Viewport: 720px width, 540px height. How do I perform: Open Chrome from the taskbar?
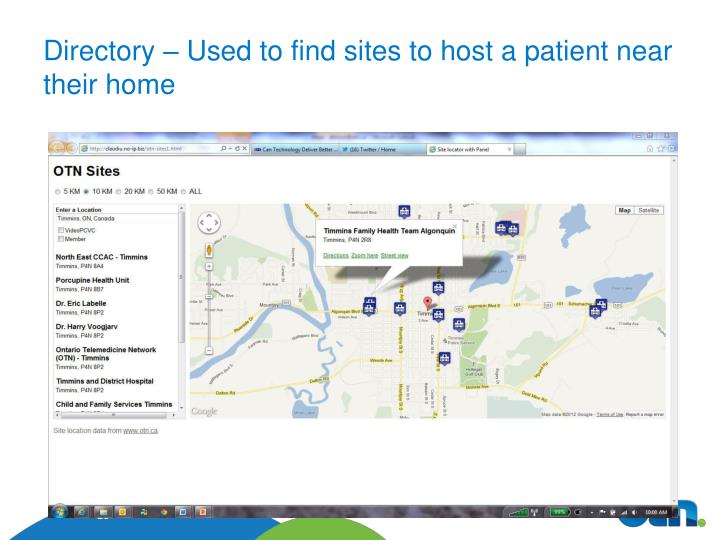pos(164,512)
